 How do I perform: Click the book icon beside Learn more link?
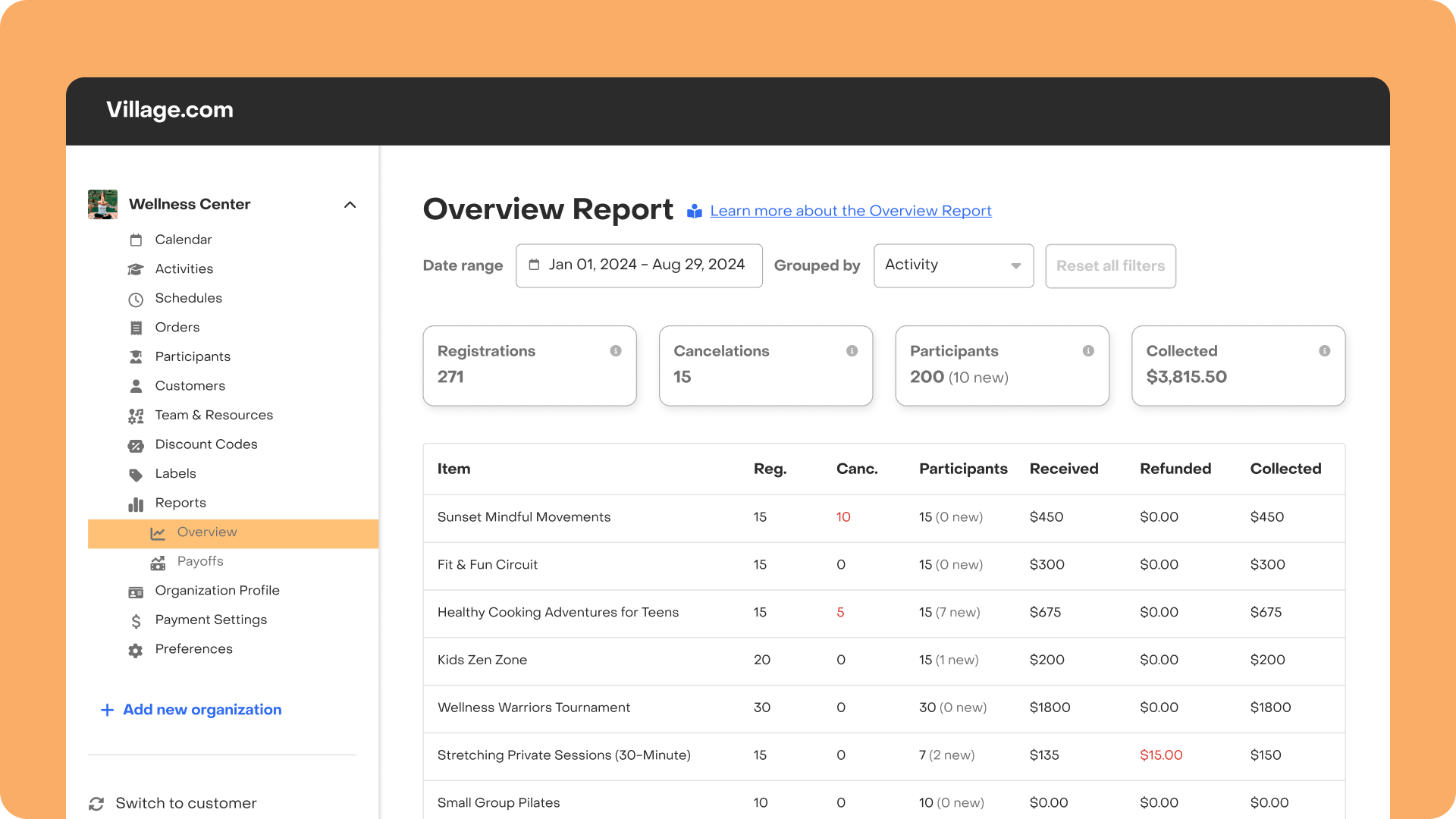[x=695, y=212]
